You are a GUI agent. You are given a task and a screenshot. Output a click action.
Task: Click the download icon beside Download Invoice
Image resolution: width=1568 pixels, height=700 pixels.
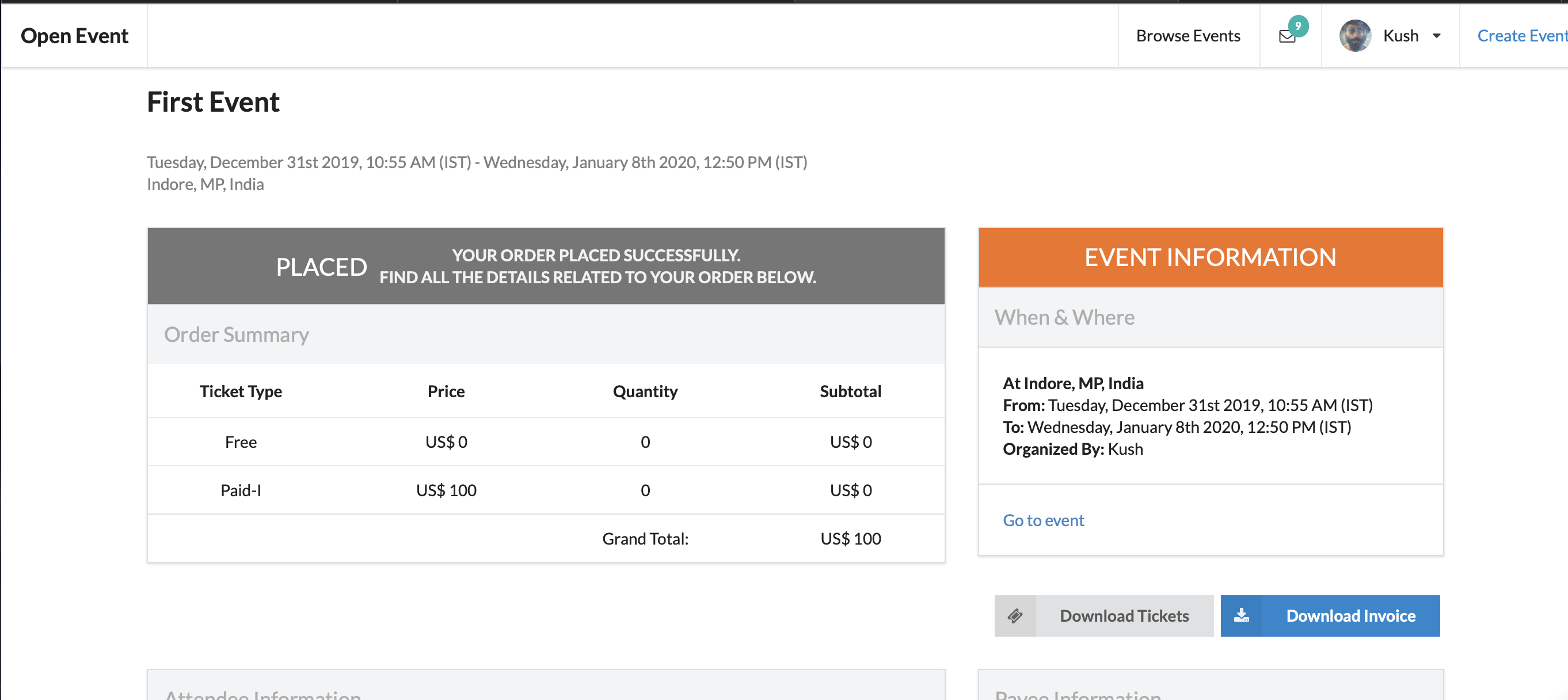(x=1241, y=615)
